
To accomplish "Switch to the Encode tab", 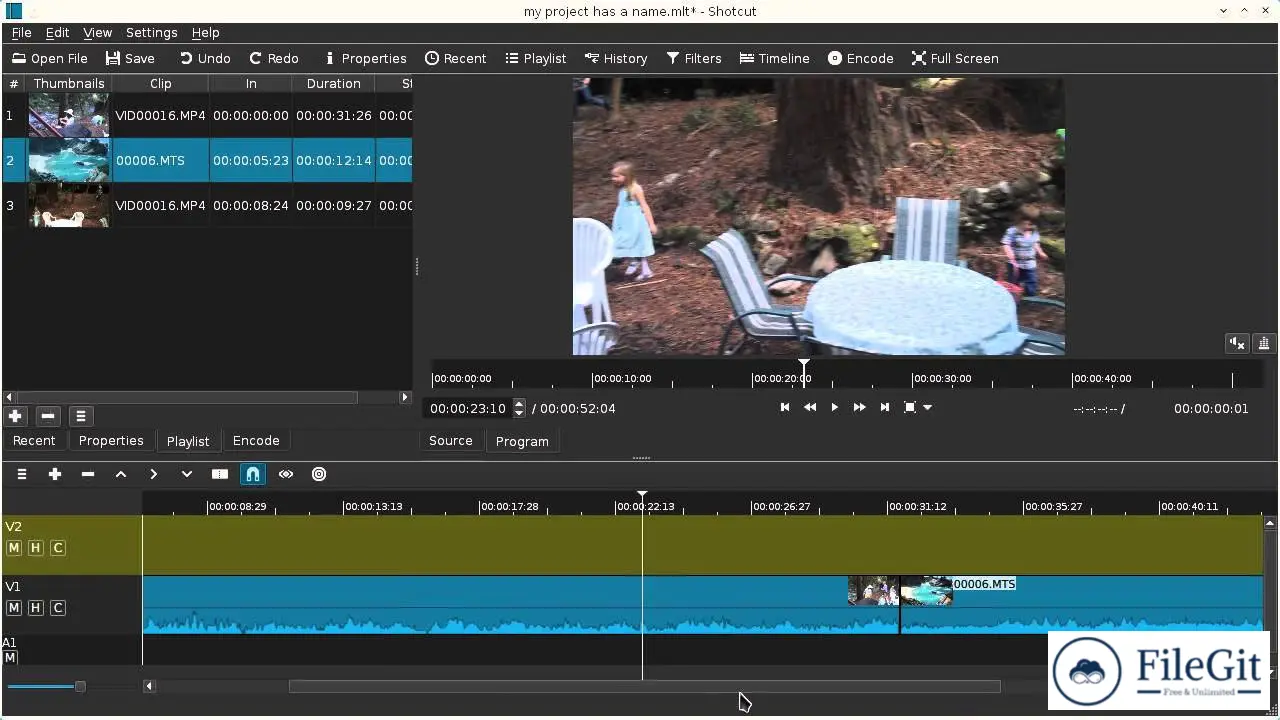I will coord(256,441).
